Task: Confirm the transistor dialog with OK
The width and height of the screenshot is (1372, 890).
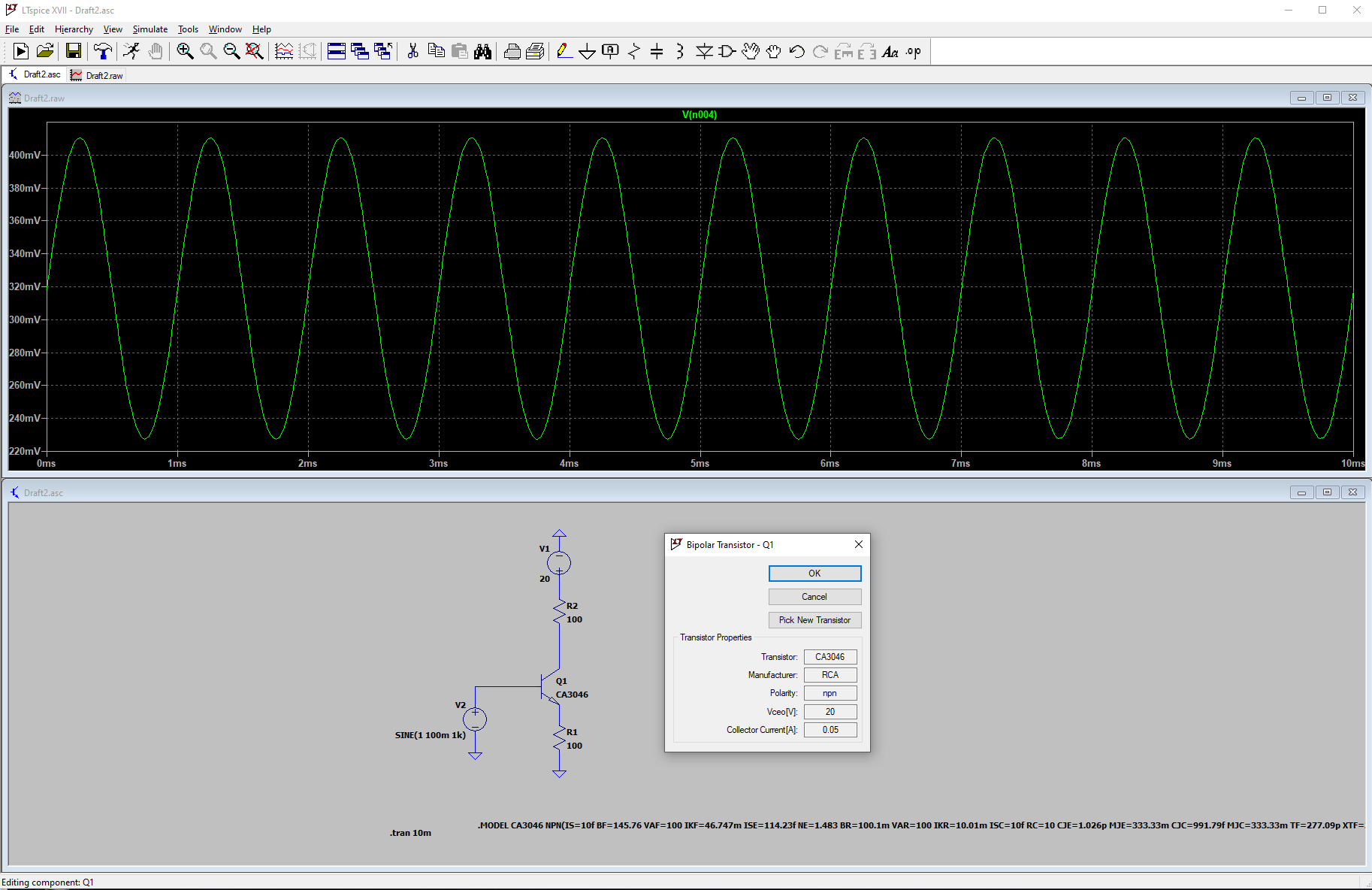Action: (814, 574)
